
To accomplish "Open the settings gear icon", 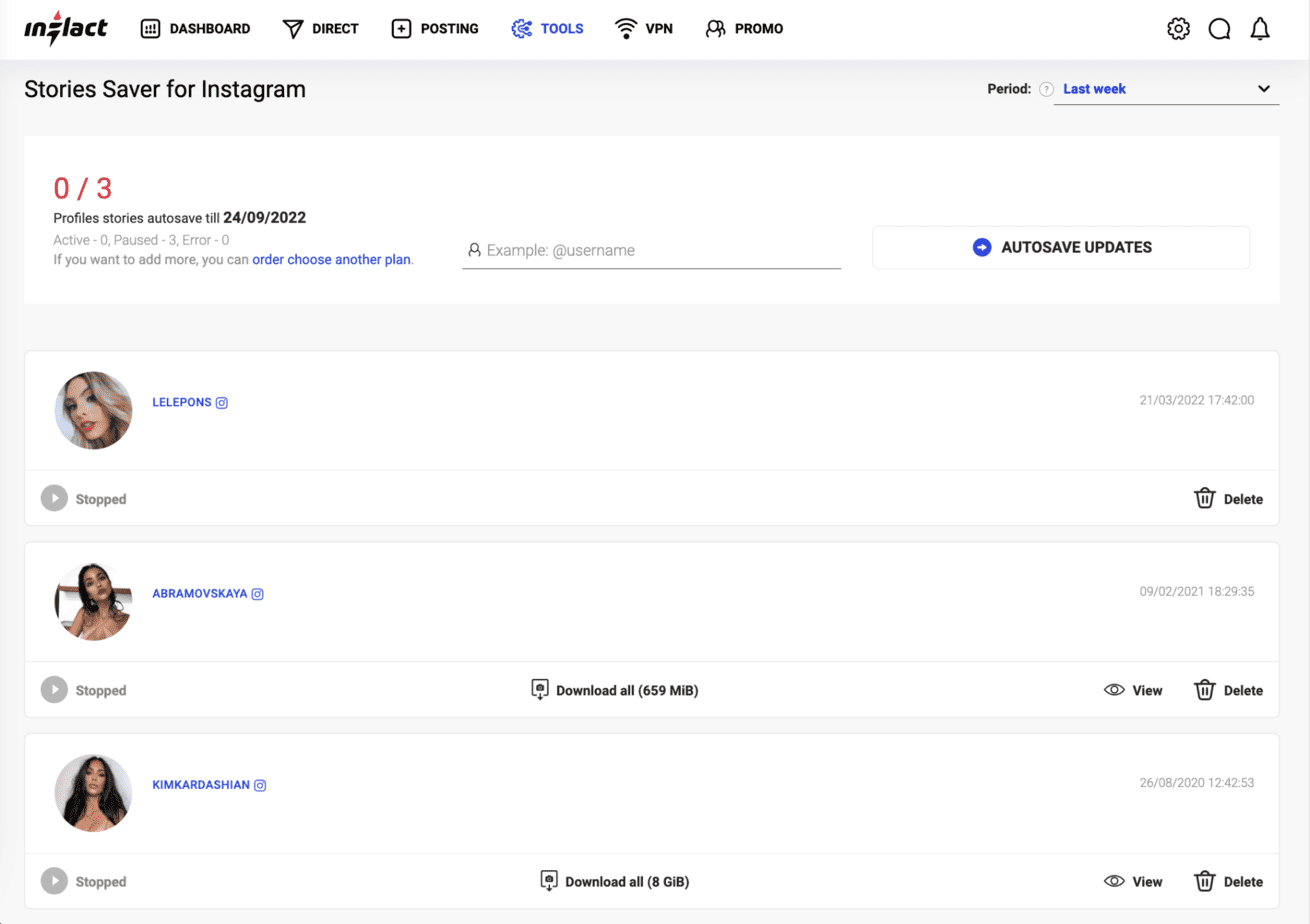I will click(x=1178, y=29).
